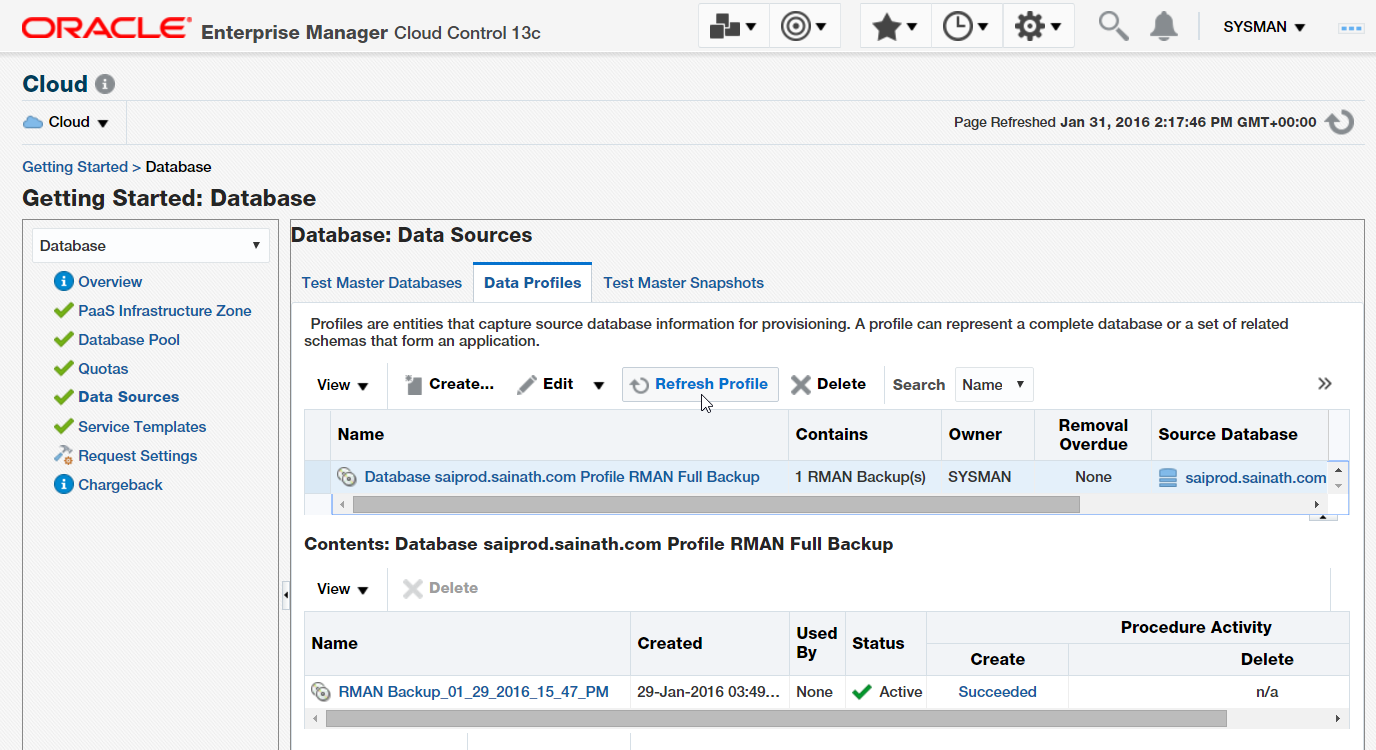Open Database Pool in sidebar
Viewport: 1376px width, 750px height.
(x=129, y=340)
